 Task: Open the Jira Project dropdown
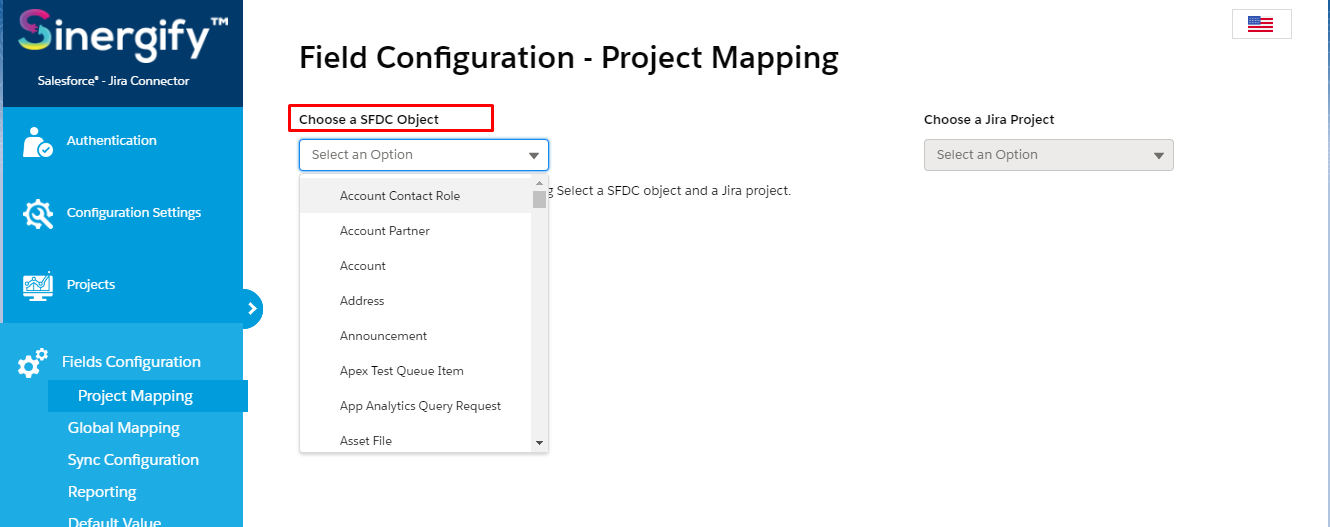[1049, 155]
